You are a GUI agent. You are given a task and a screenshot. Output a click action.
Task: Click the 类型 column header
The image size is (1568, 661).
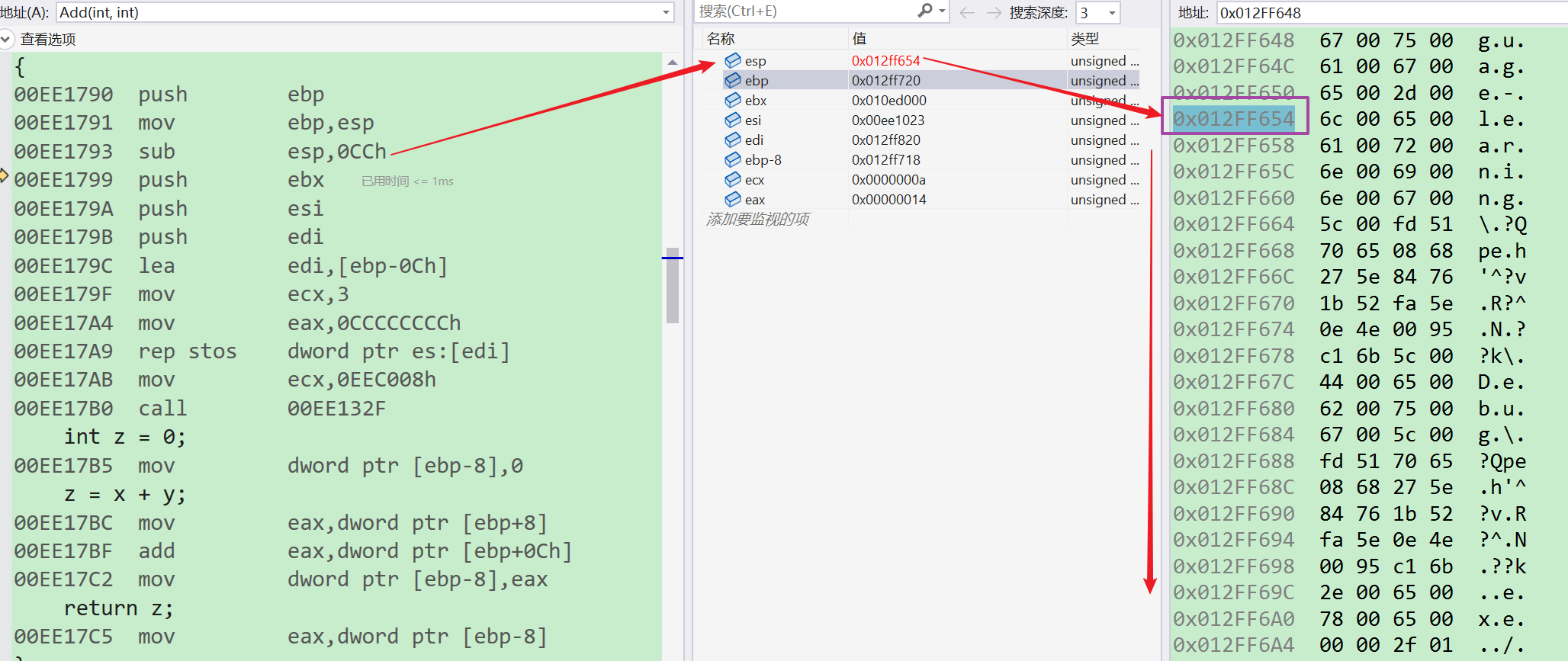coord(1085,38)
